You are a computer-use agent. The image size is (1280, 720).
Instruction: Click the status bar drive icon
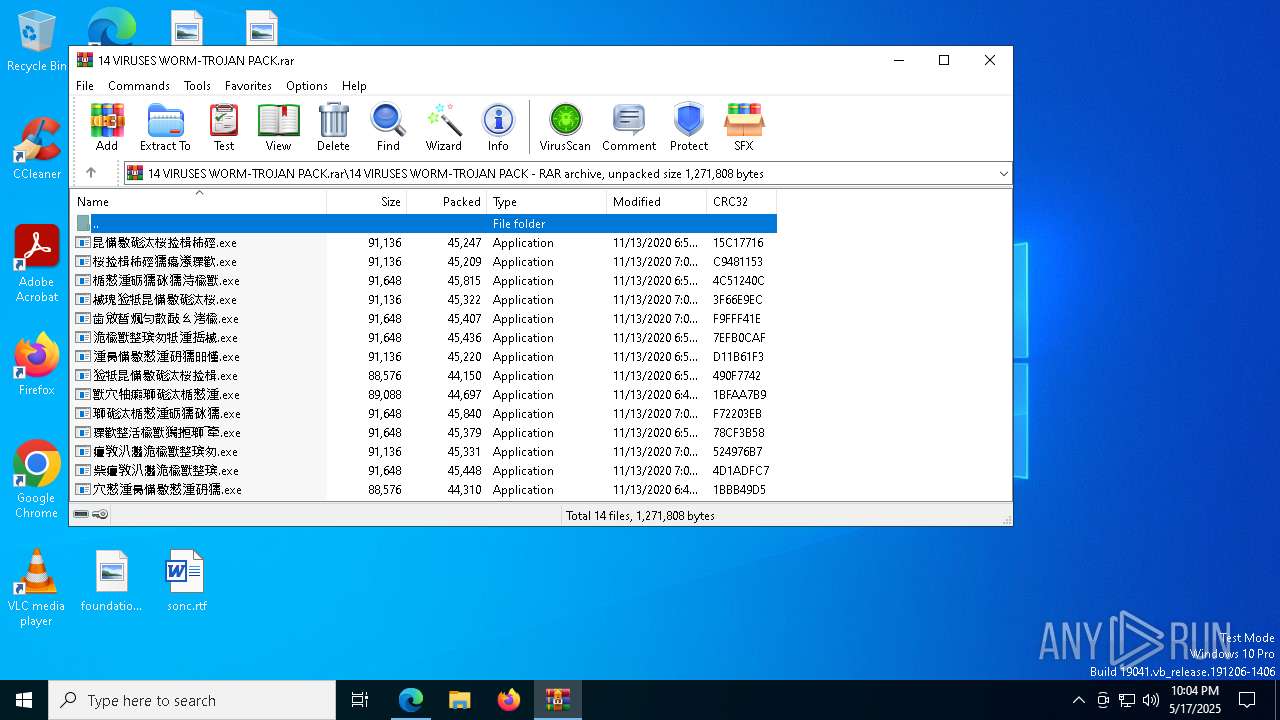[81, 514]
